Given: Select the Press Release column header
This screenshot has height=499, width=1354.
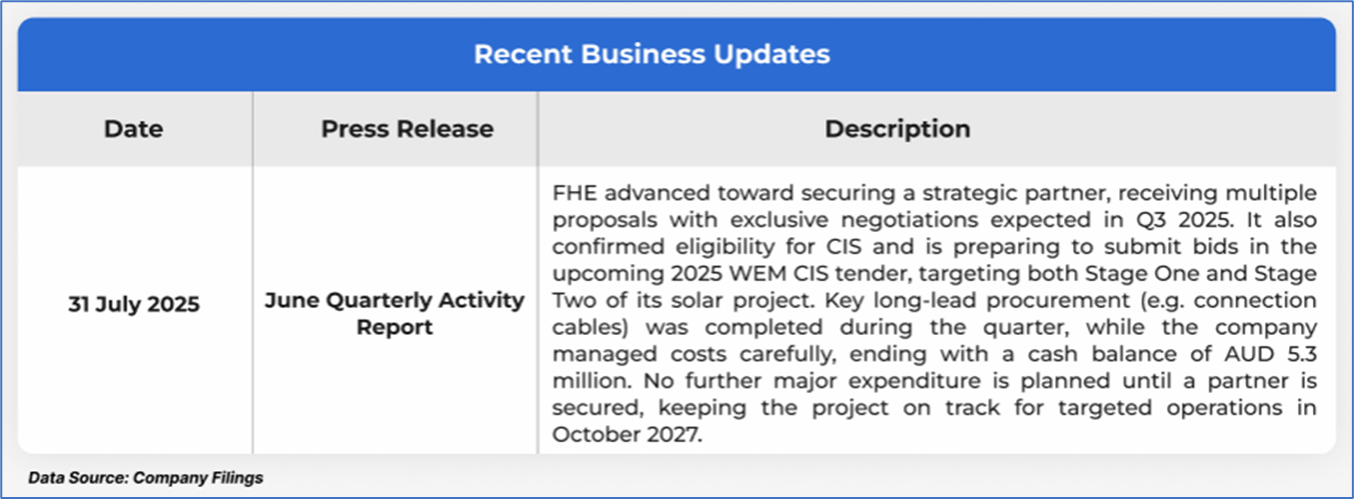Looking at the screenshot, I should (x=407, y=129).
